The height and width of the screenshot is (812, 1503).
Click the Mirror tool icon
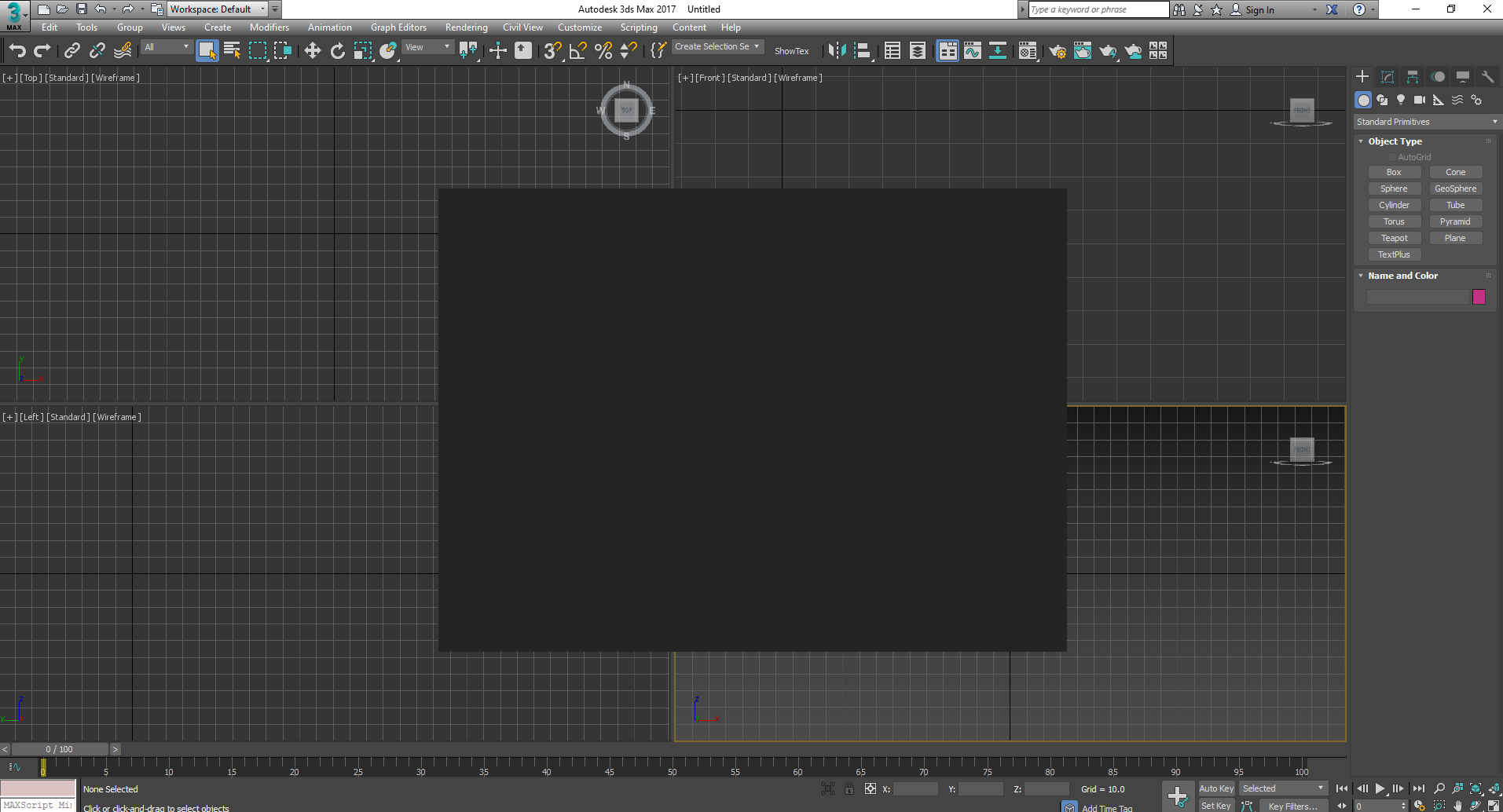pyautogui.click(x=837, y=51)
